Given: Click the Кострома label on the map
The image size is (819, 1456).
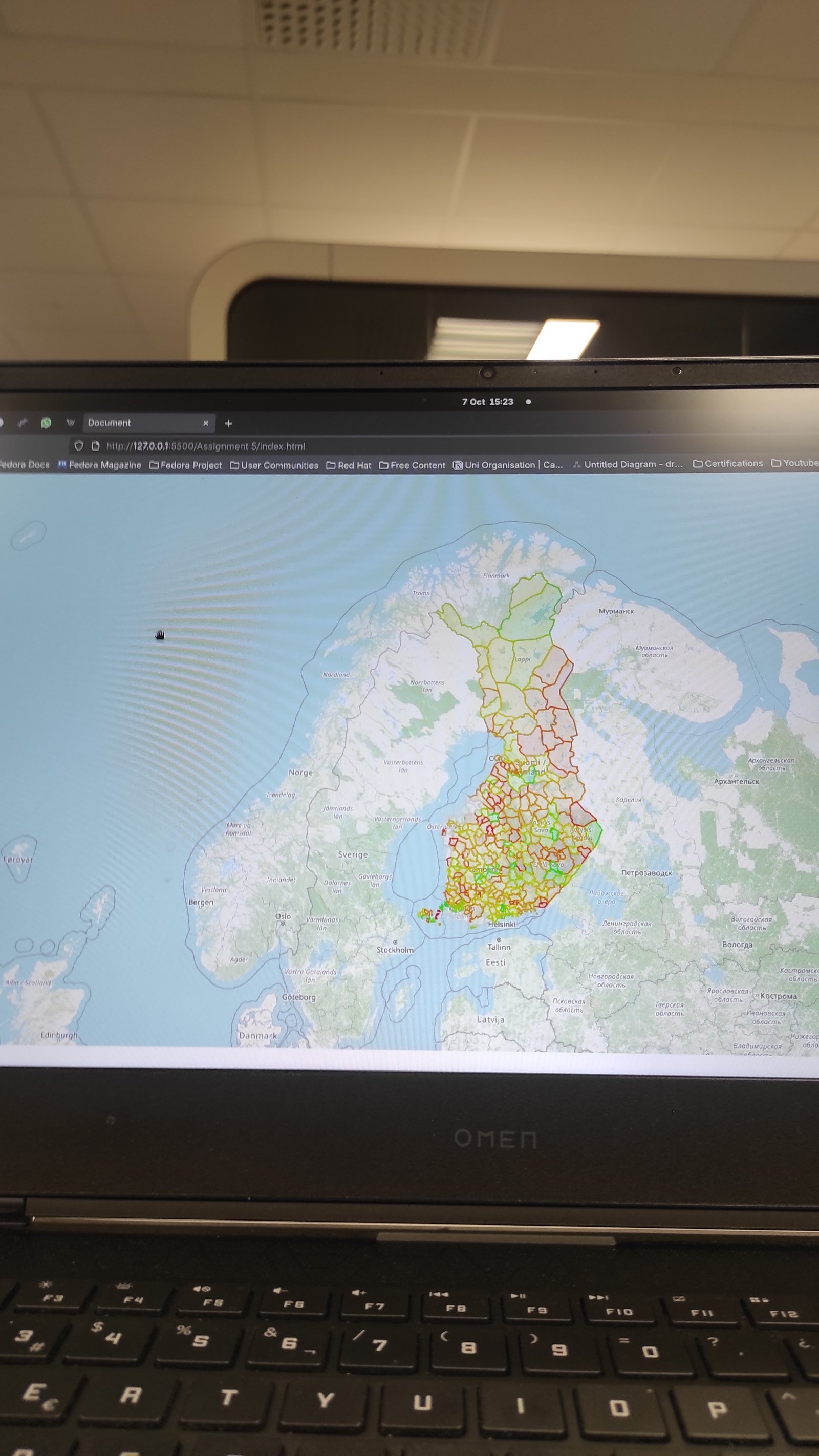Looking at the screenshot, I should (778, 996).
